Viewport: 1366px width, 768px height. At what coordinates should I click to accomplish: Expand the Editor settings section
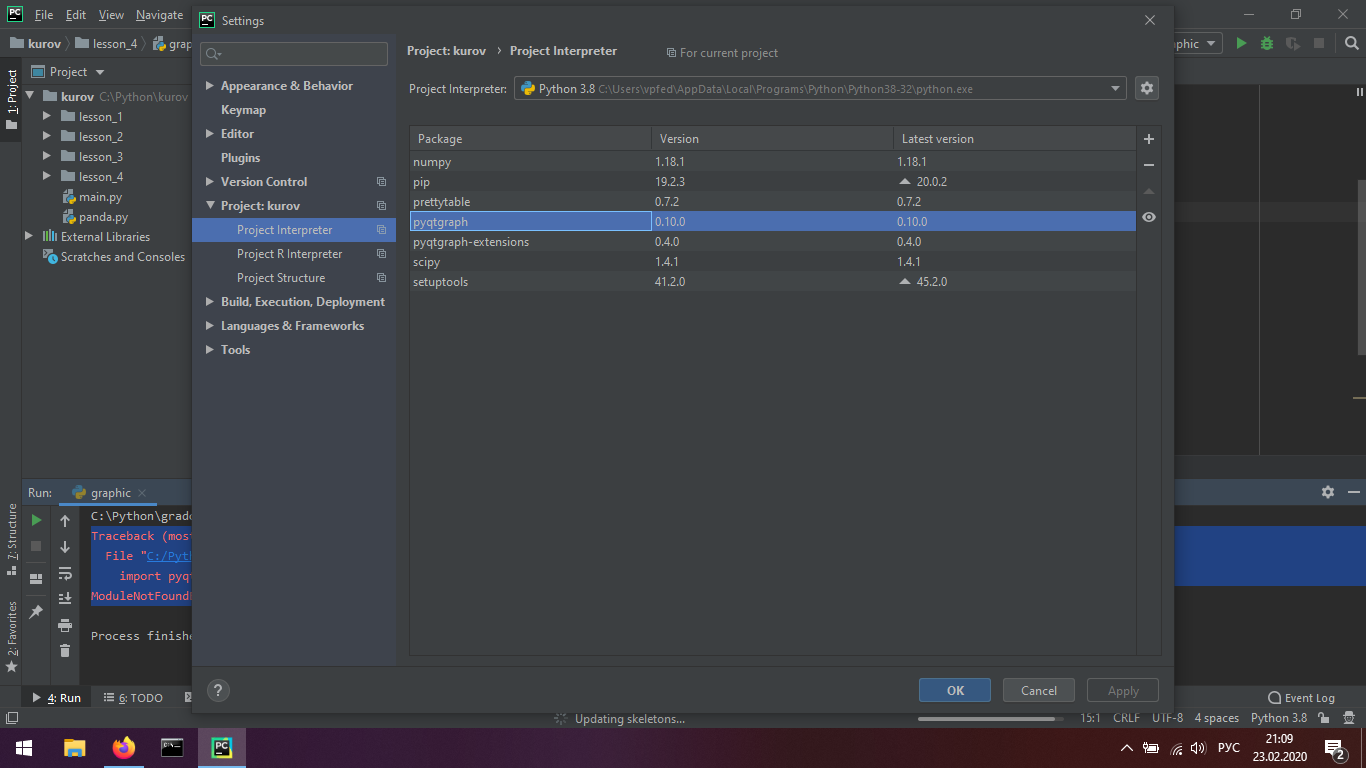coord(210,134)
